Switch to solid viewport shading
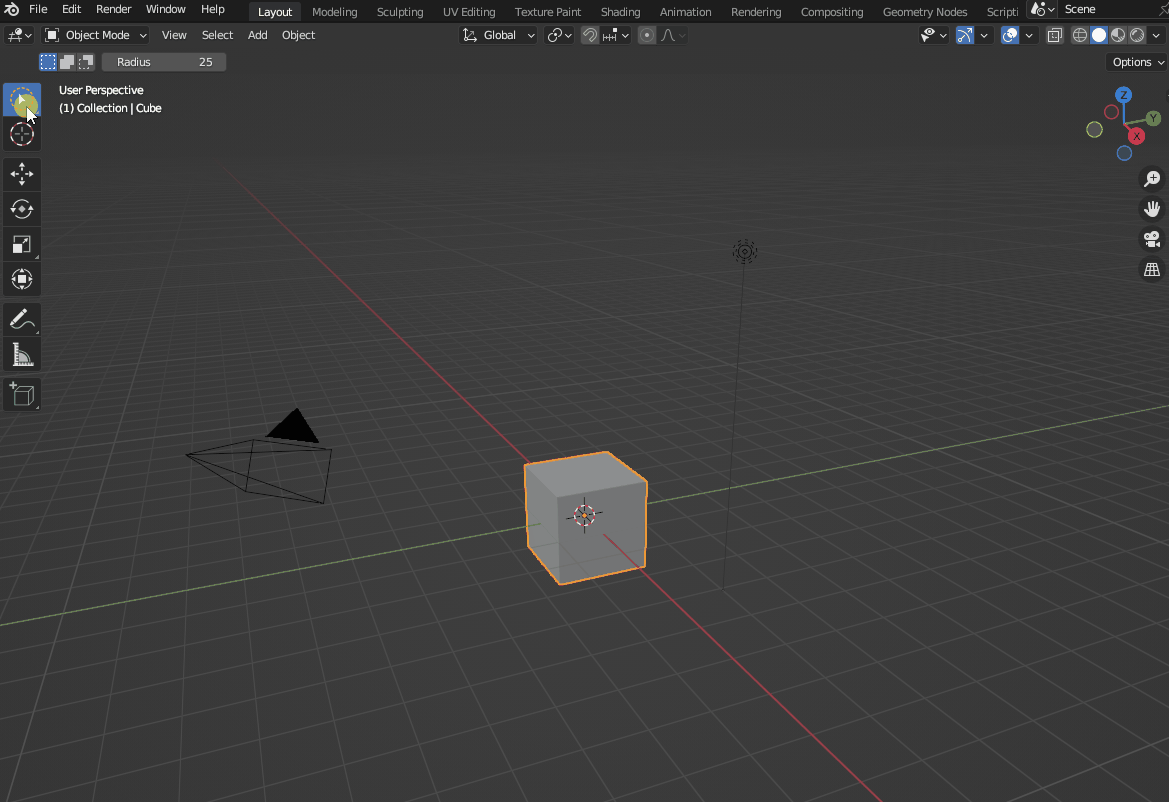Viewport: 1169px width, 802px height. pyautogui.click(x=1099, y=35)
